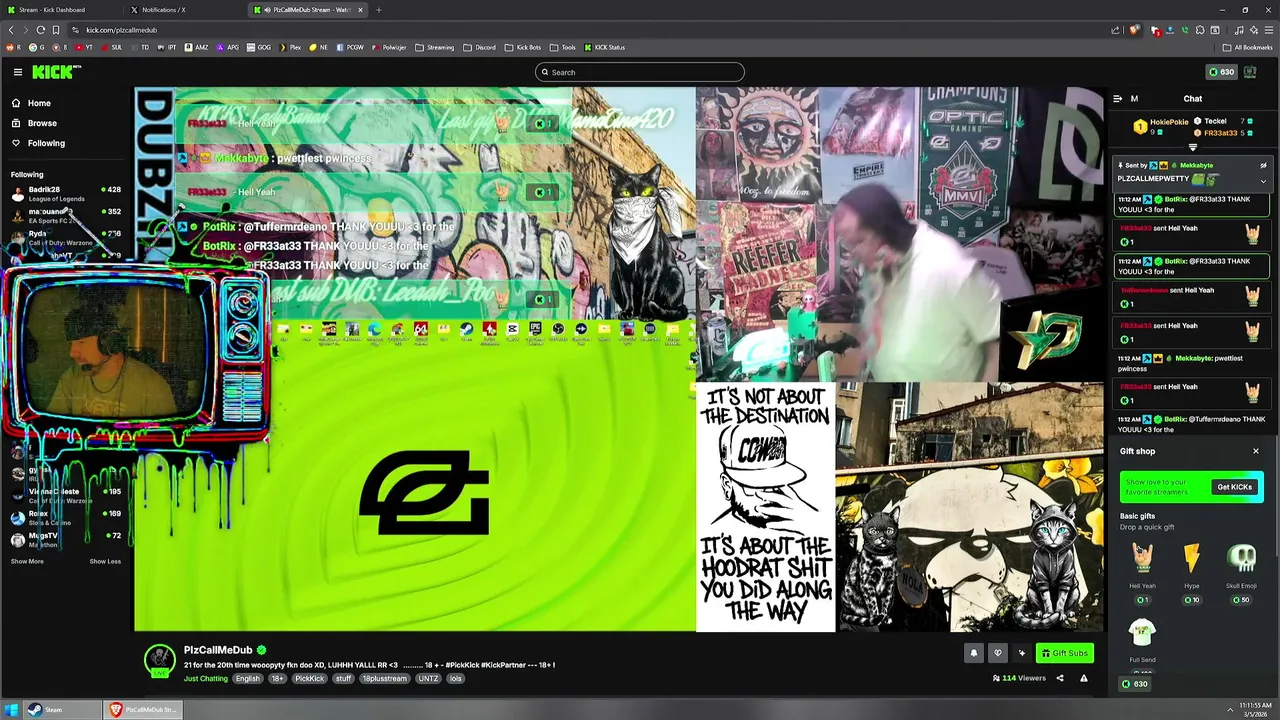Collapse the chat panel arrow icon

[1117, 99]
